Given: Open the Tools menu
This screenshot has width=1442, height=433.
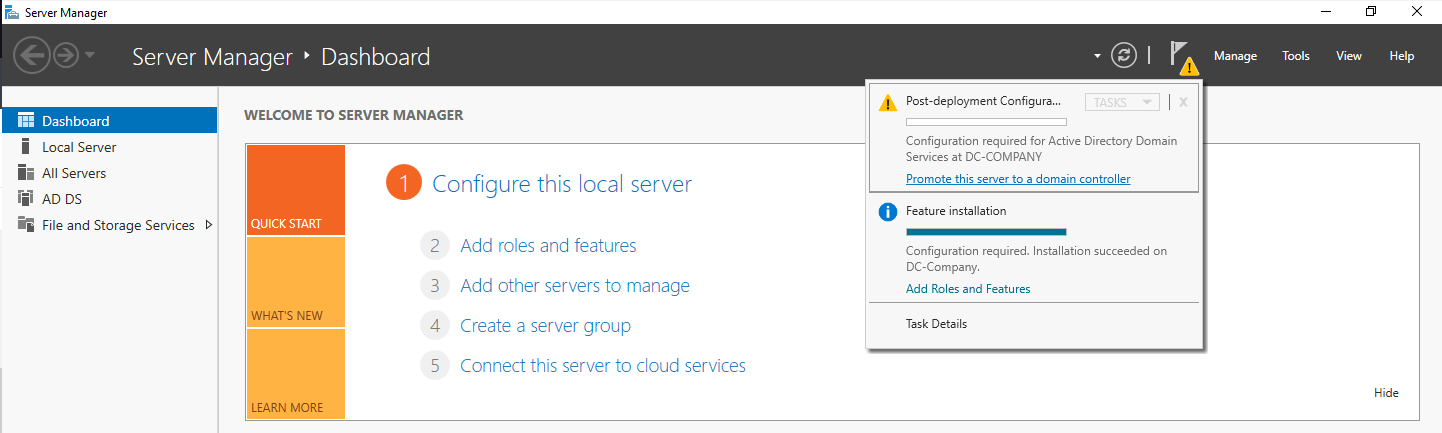Looking at the screenshot, I should coord(1295,56).
